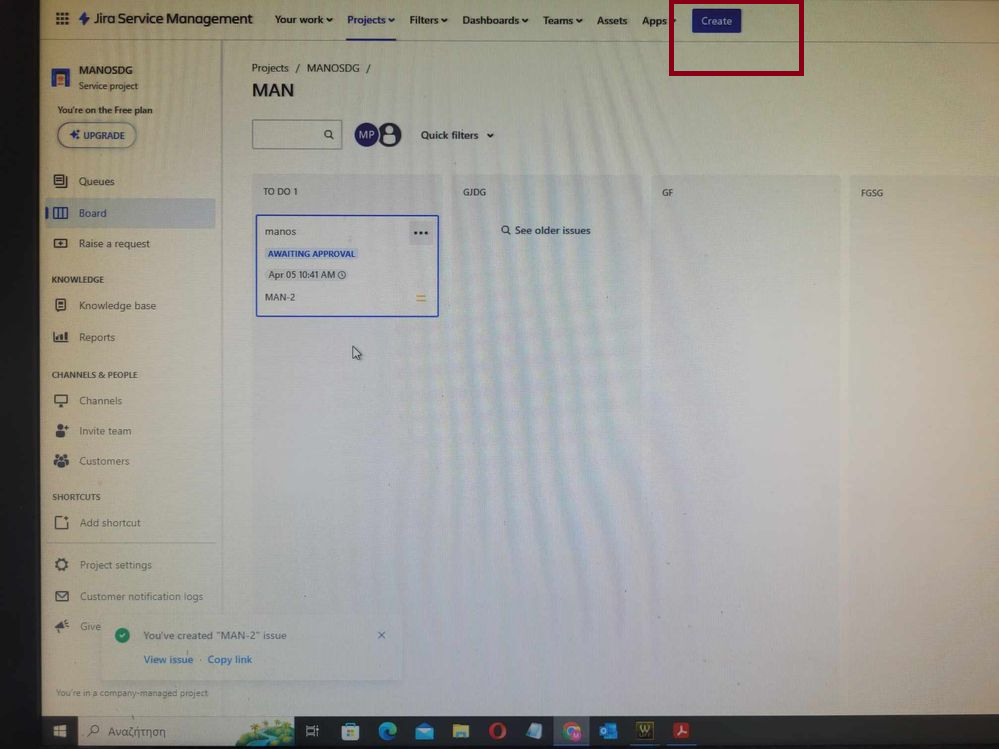Open the Assets page
The width and height of the screenshot is (999, 749).
[x=612, y=21]
